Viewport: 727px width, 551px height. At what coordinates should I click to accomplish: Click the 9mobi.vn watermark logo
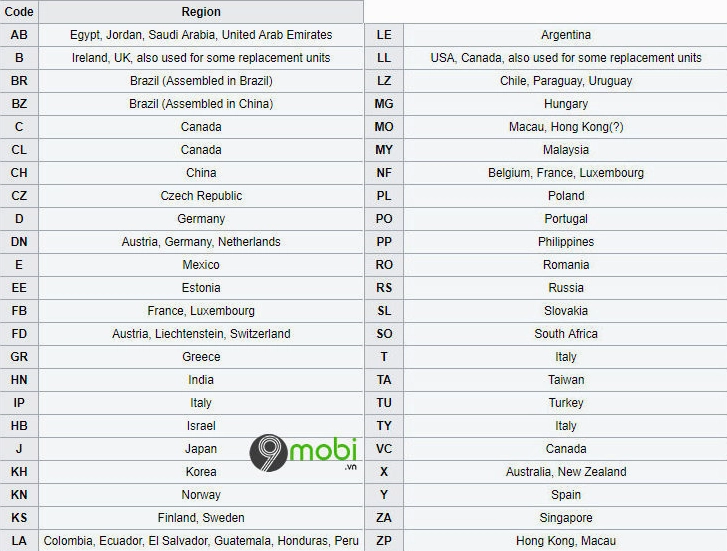click(x=304, y=453)
